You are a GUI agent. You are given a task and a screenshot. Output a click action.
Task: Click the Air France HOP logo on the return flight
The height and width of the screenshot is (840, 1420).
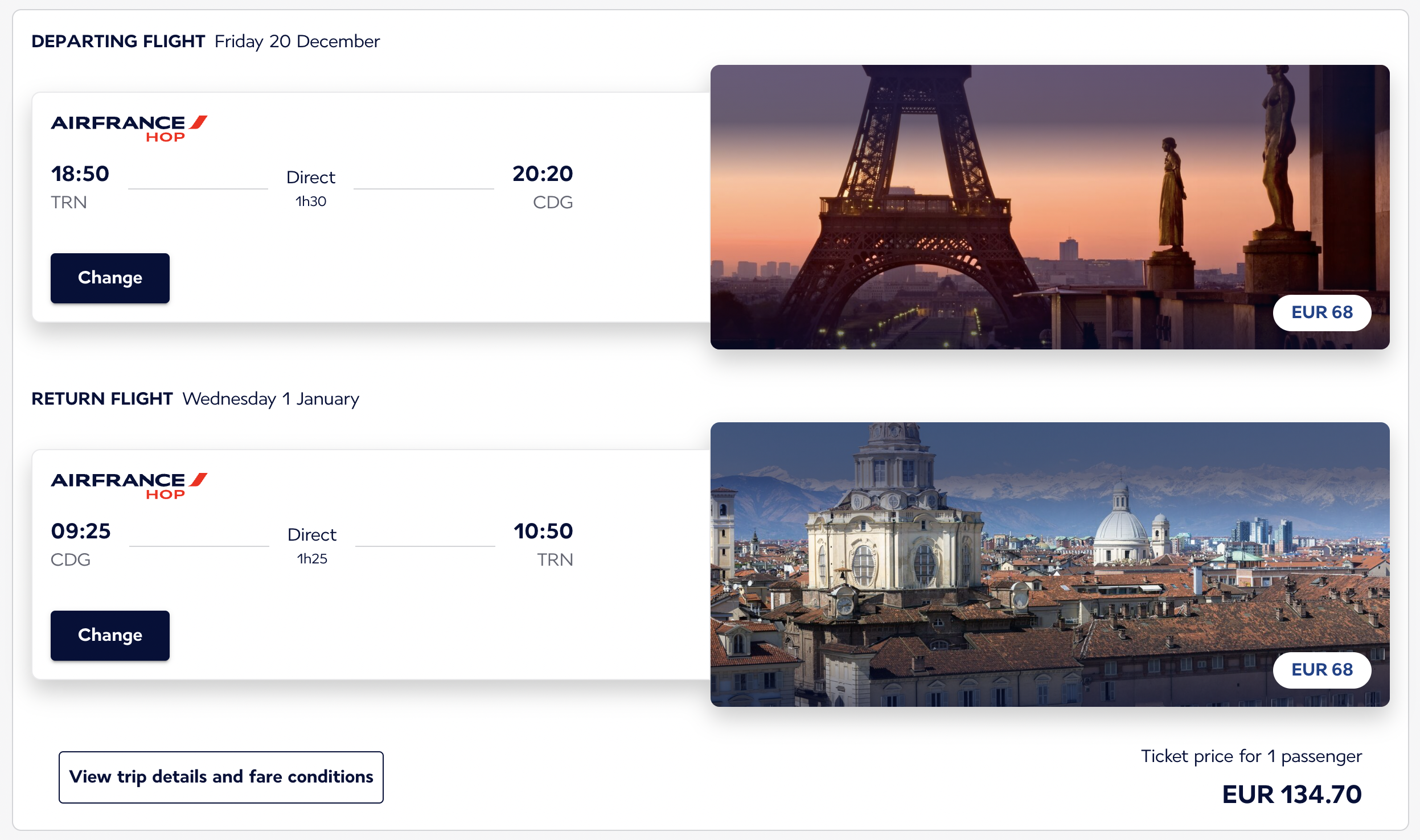[129, 486]
